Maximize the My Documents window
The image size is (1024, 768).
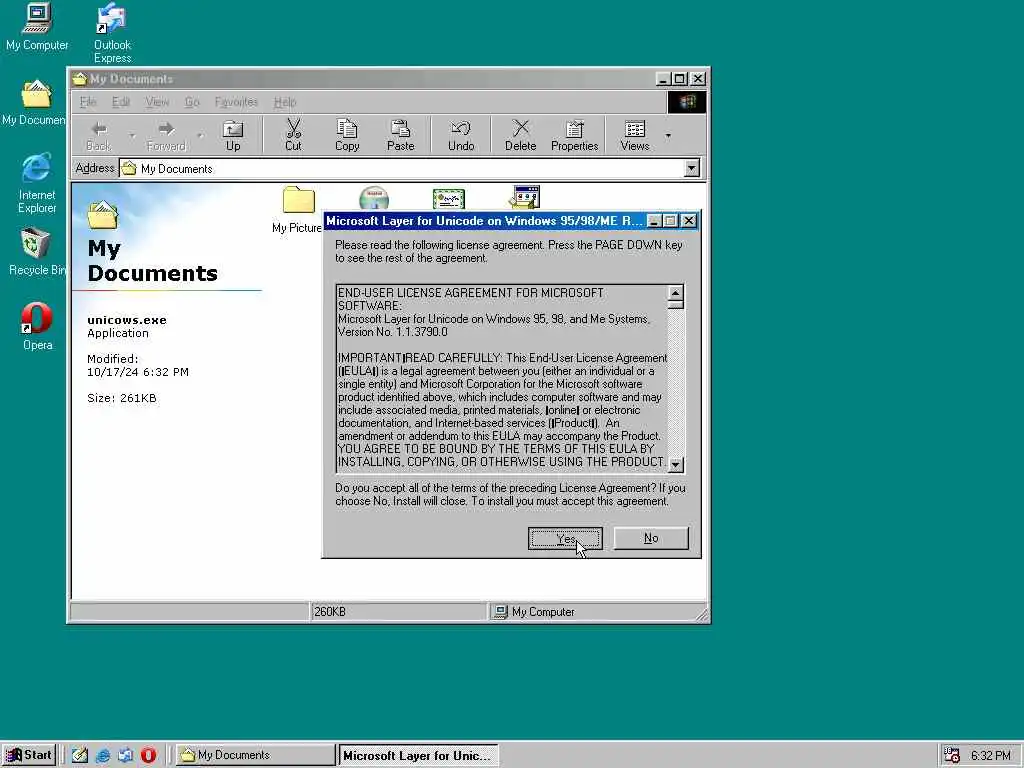coord(679,79)
